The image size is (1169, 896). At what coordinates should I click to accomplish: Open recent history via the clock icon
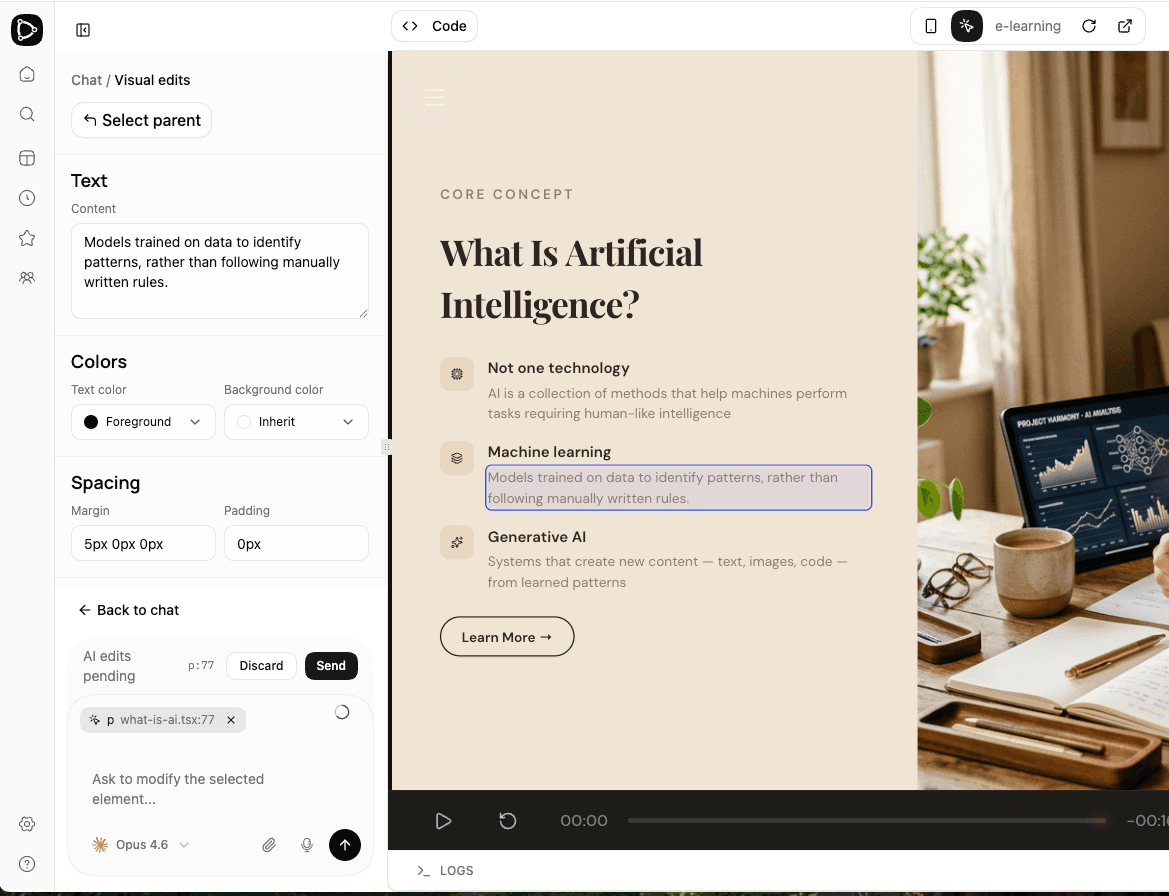[x=27, y=198]
